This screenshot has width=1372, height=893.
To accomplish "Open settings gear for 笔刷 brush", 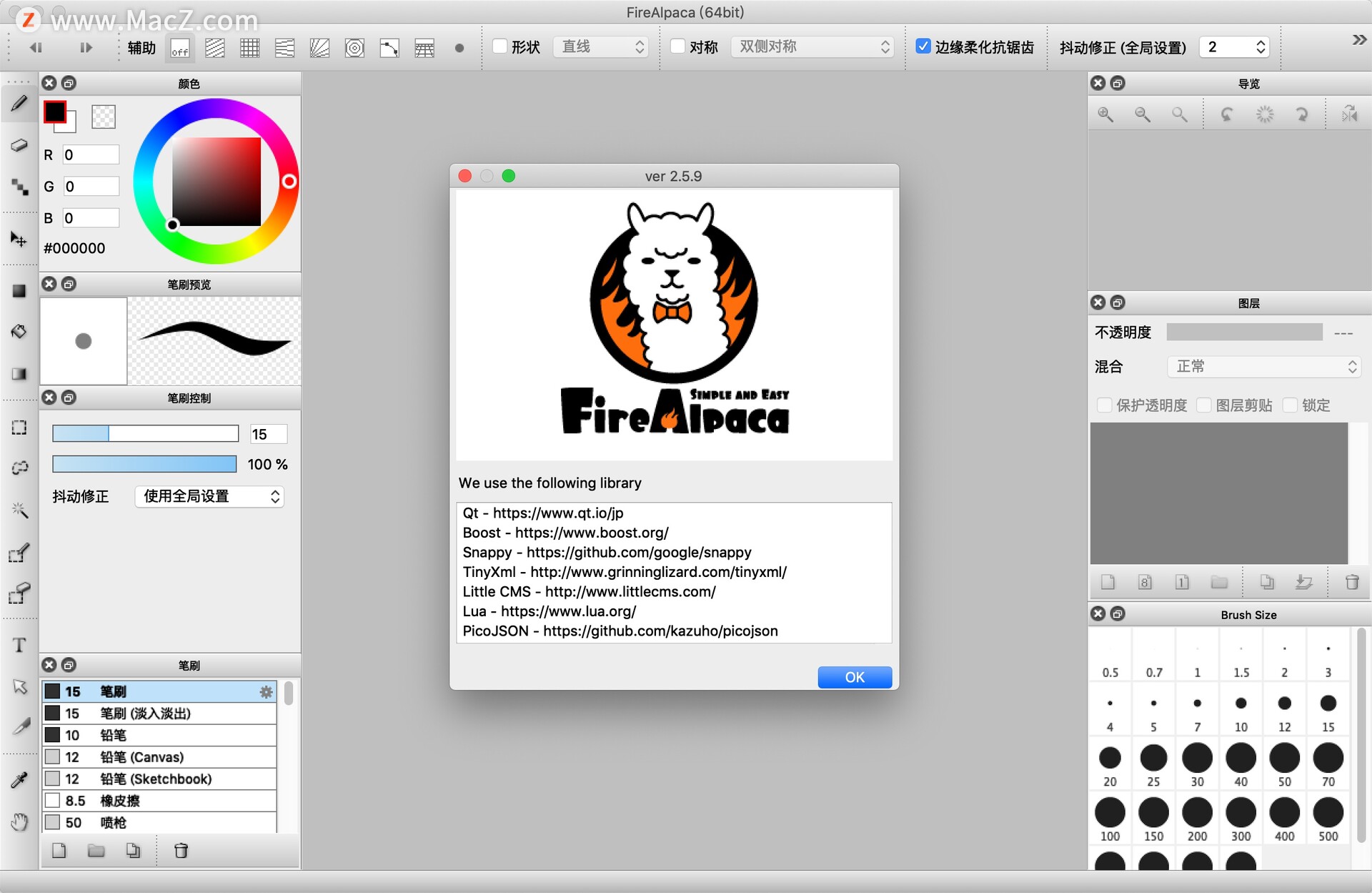I will tap(266, 692).
